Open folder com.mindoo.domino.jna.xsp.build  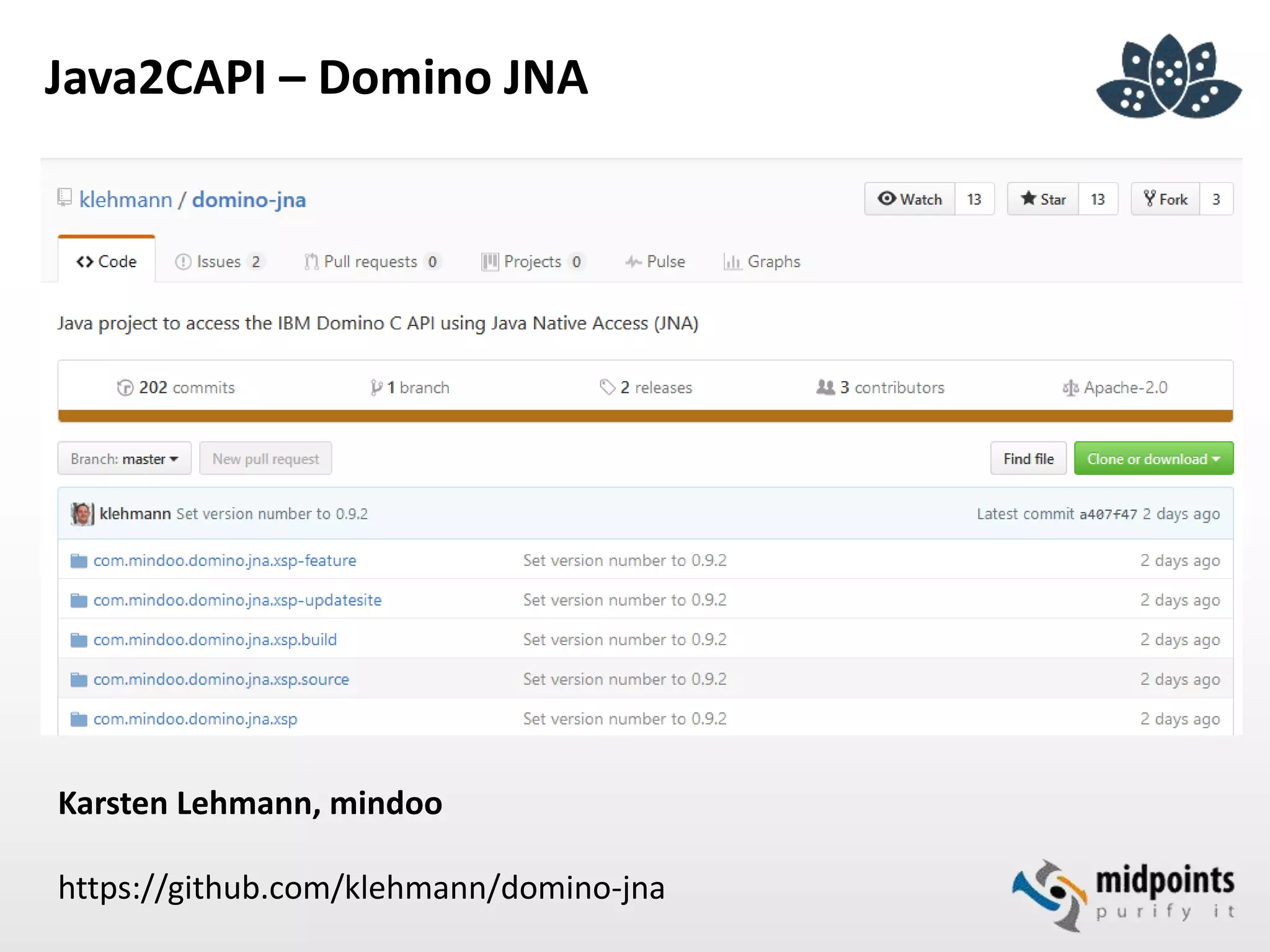[215, 640]
